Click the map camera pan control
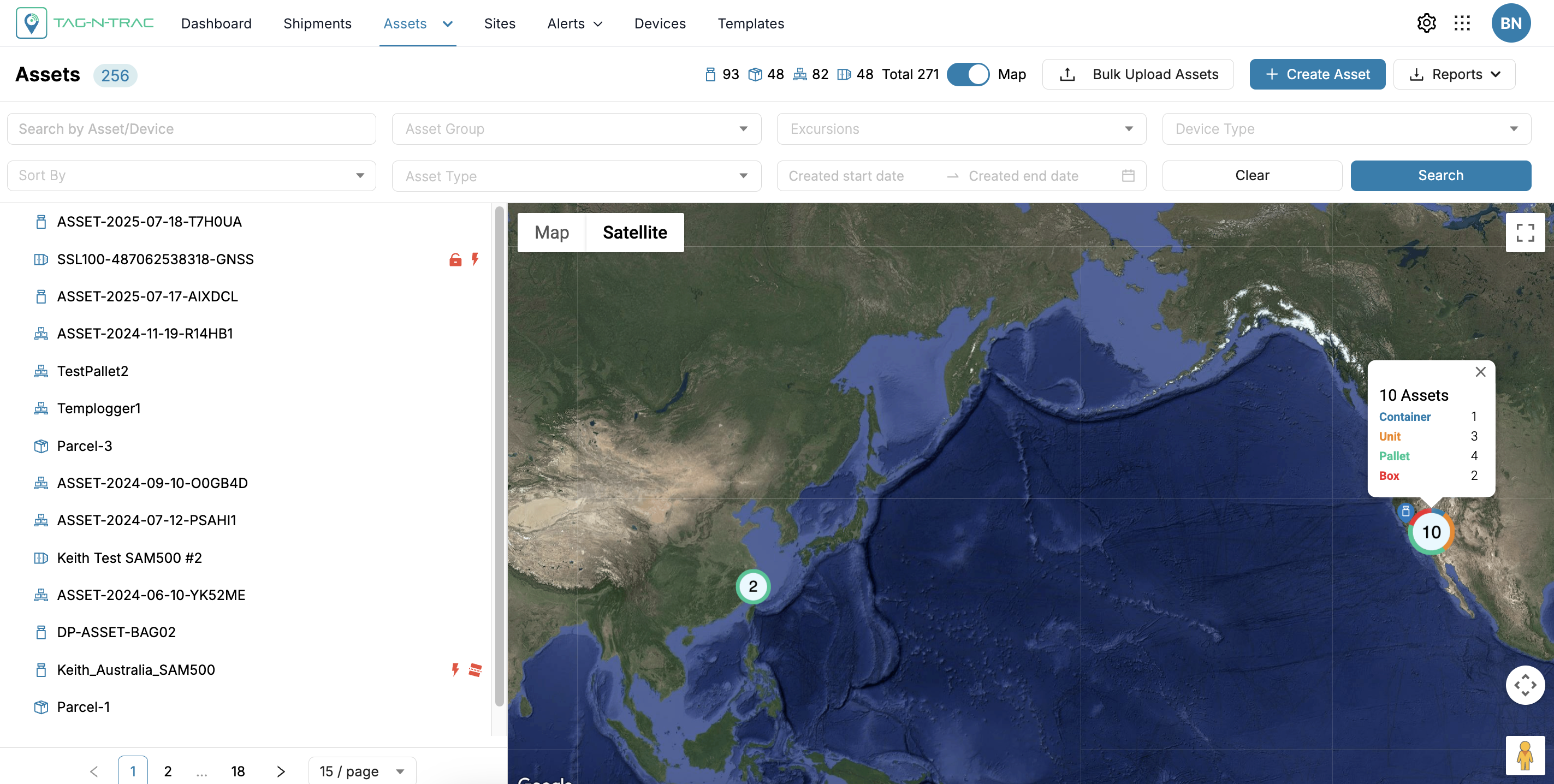The width and height of the screenshot is (1554, 784). tap(1525, 685)
